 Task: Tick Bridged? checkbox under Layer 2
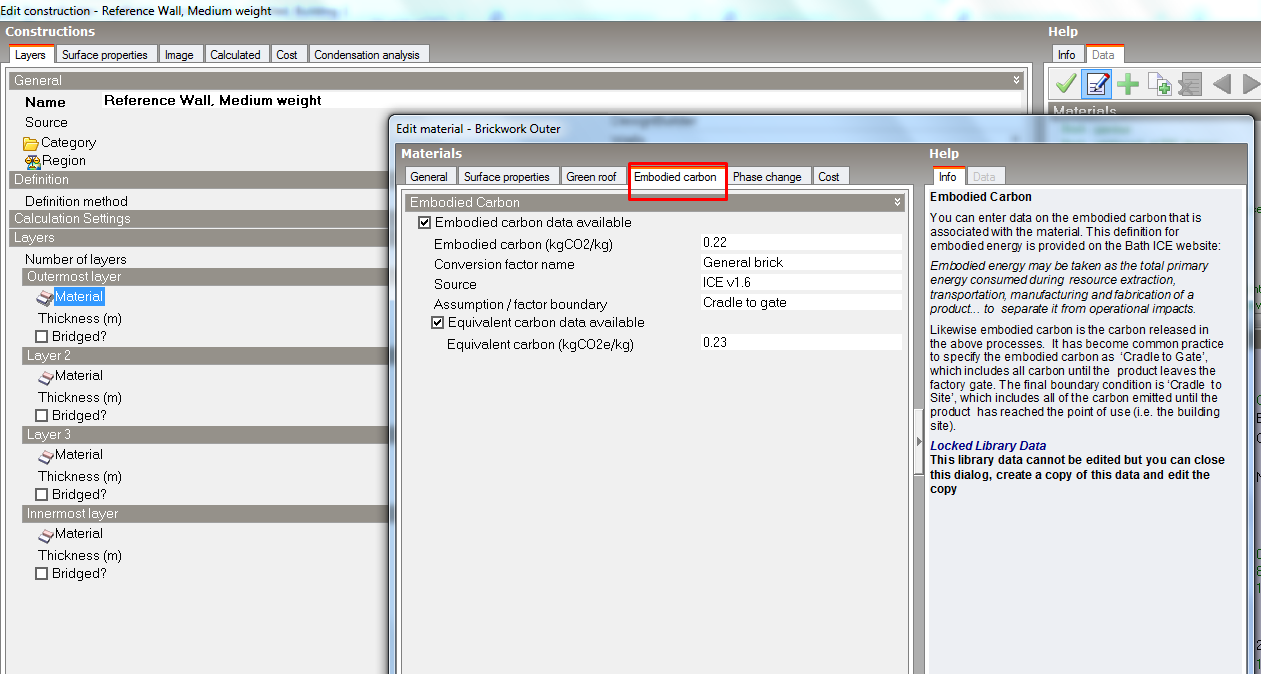point(41,416)
